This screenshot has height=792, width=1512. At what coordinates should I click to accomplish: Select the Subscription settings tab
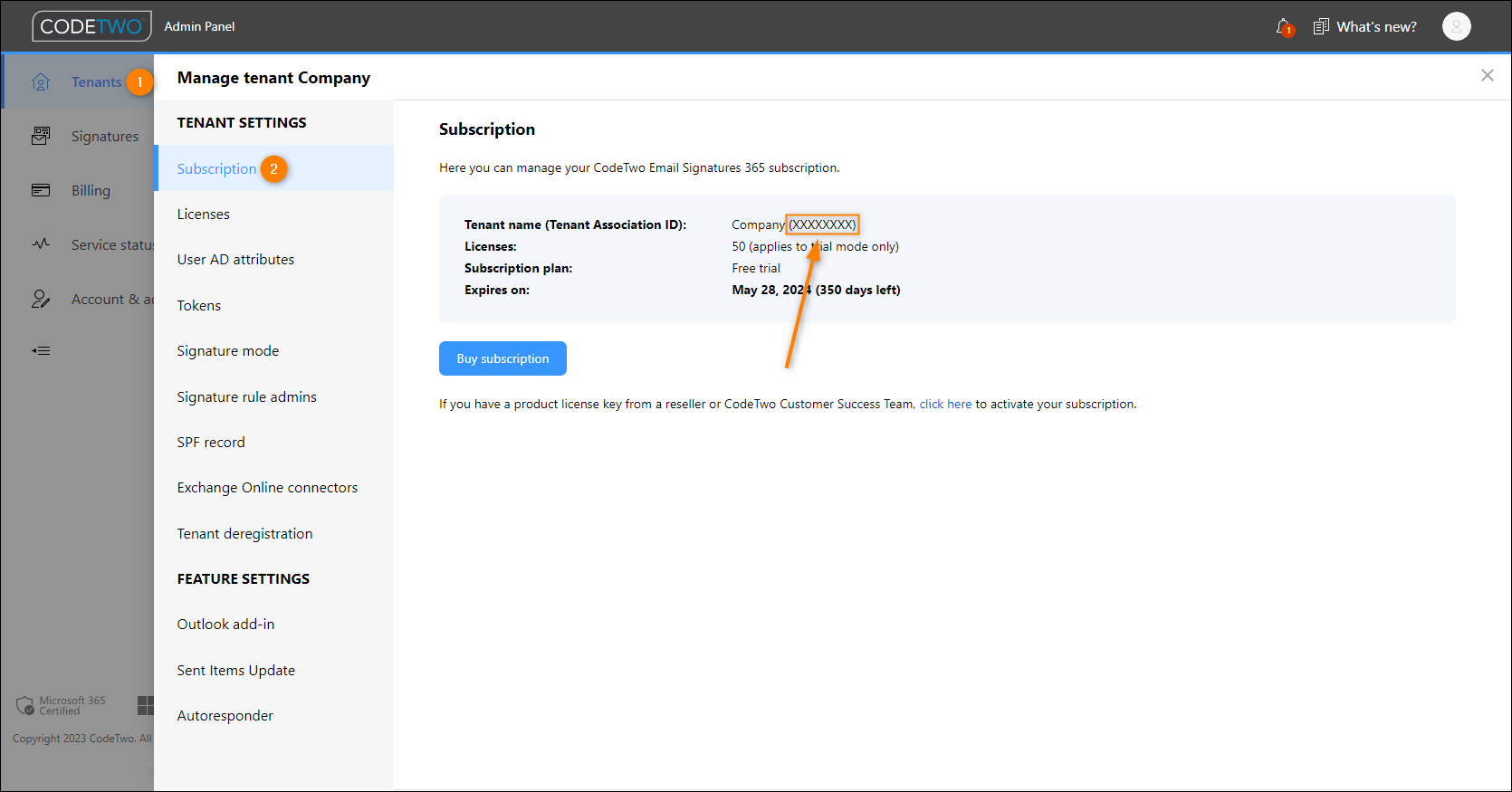pos(273,168)
